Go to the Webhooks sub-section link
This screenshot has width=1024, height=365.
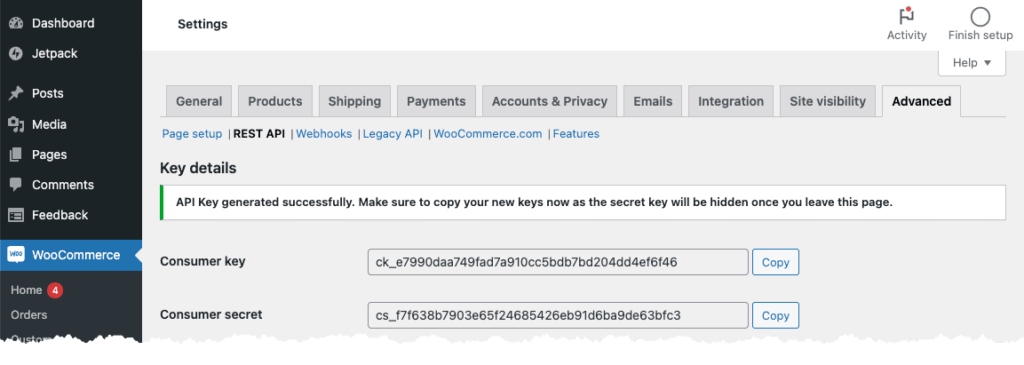point(324,134)
